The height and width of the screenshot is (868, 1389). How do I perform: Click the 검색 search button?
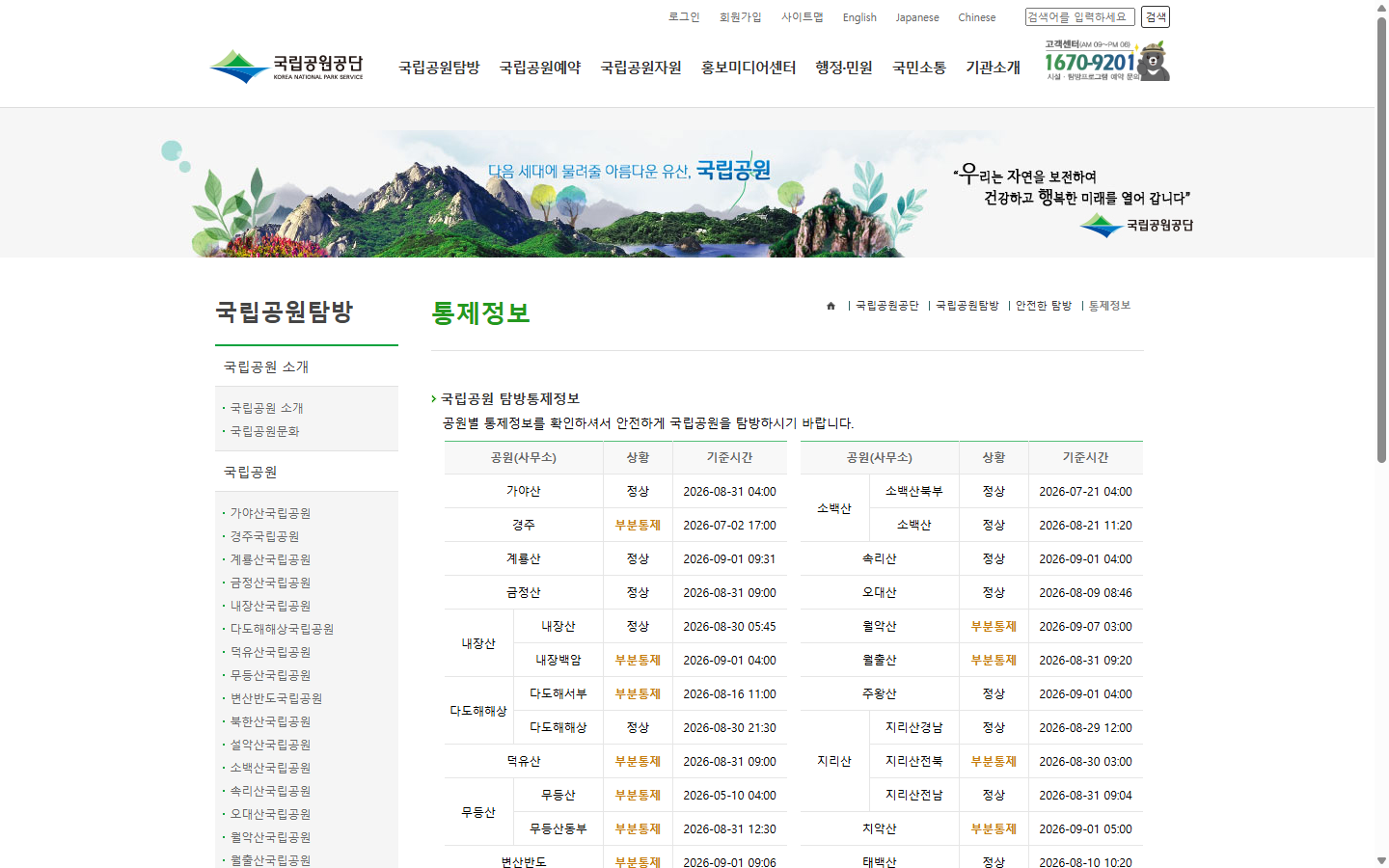point(1156,17)
